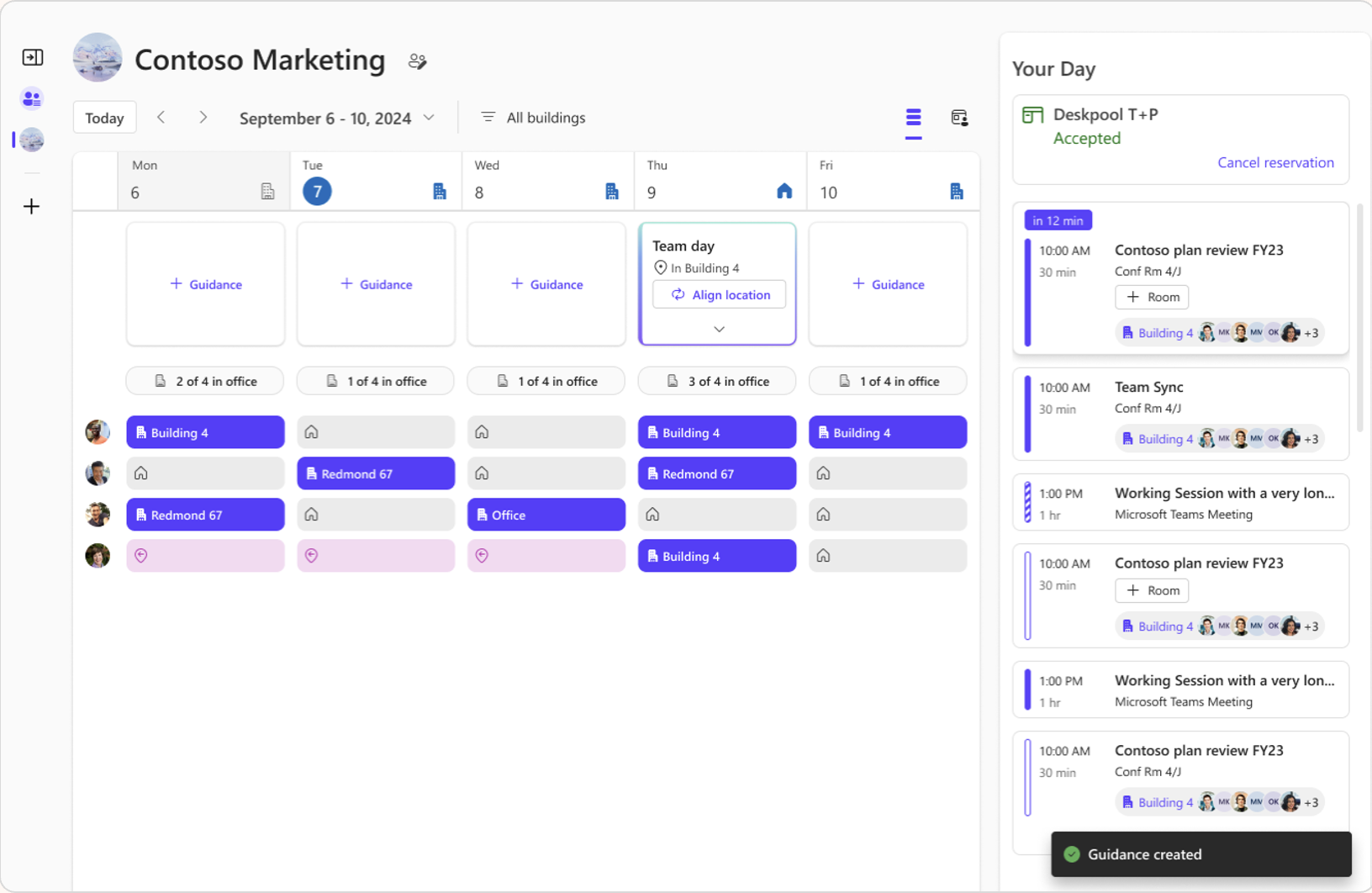Click Cancel reservation link
The height and width of the screenshot is (893, 1372).
click(1275, 162)
